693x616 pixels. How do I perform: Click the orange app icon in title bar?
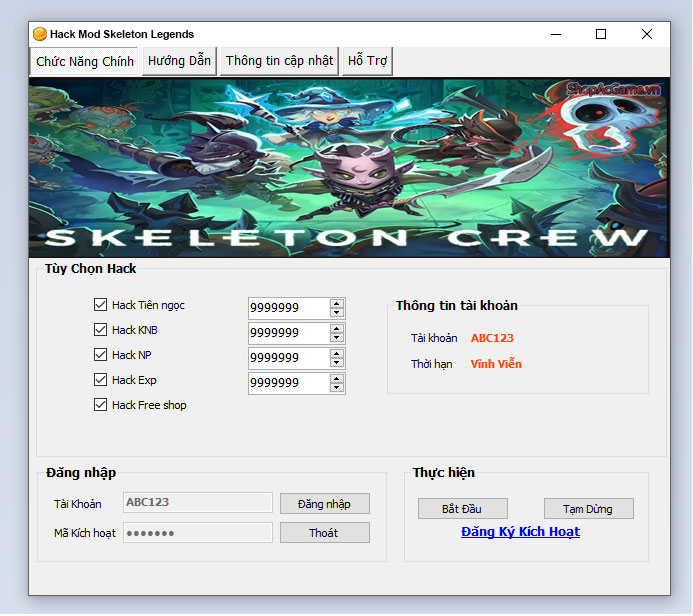pyautogui.click(x=40, y=34)
